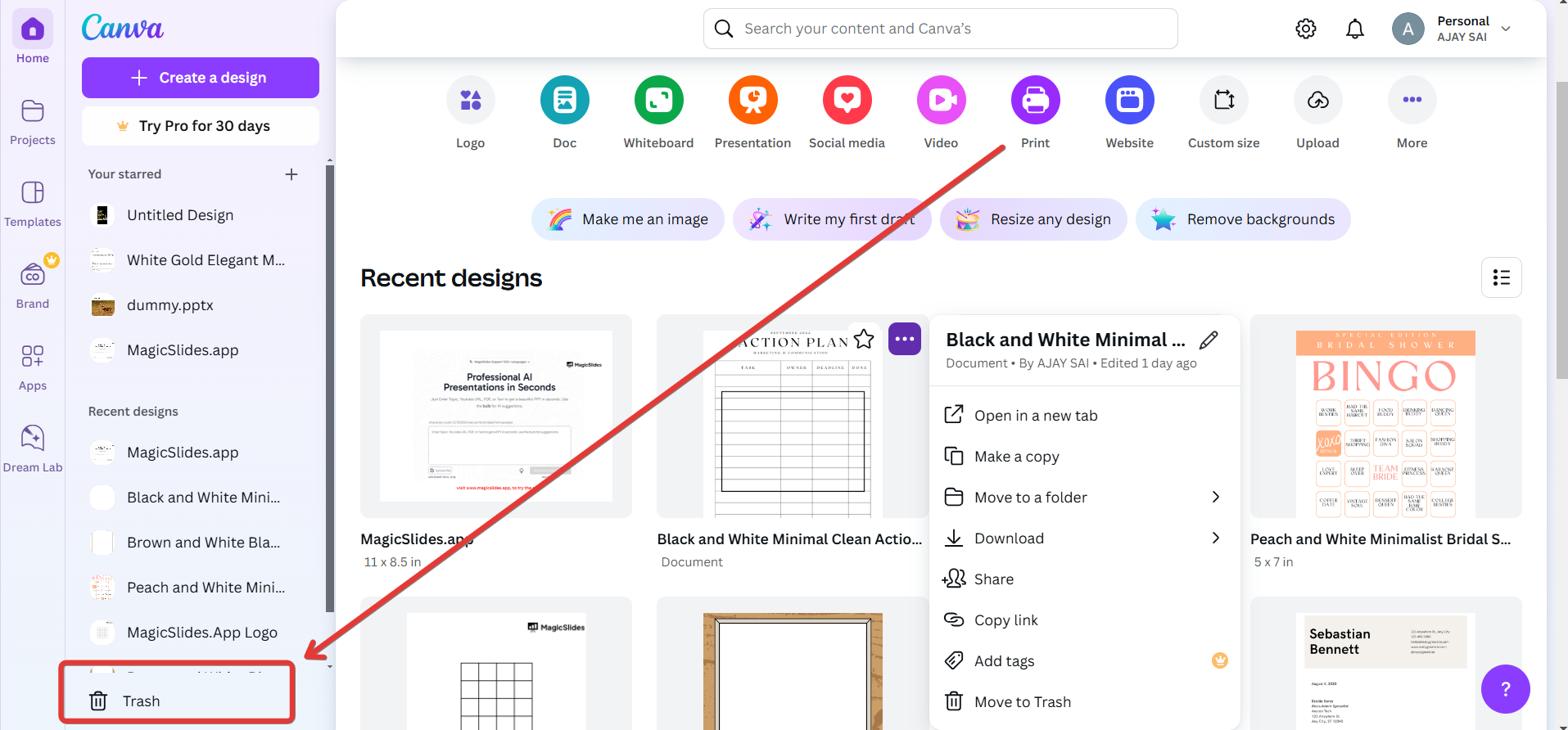Open Projects in sidebar
The image size is (1568, 730).
pyautogui.click(x=33, y=120)
